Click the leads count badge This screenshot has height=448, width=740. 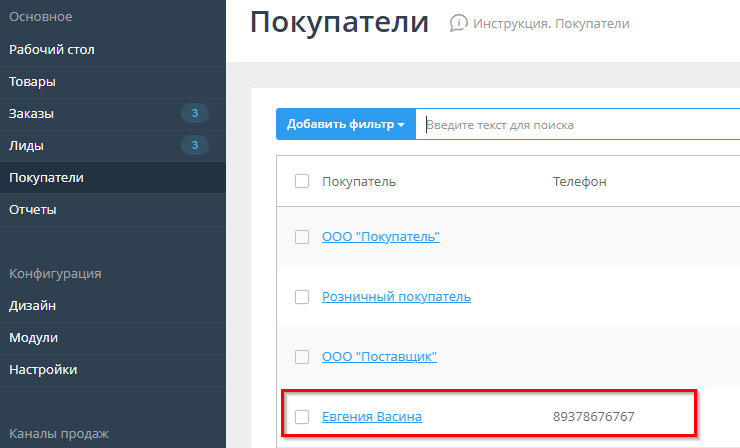coord(195,146)
